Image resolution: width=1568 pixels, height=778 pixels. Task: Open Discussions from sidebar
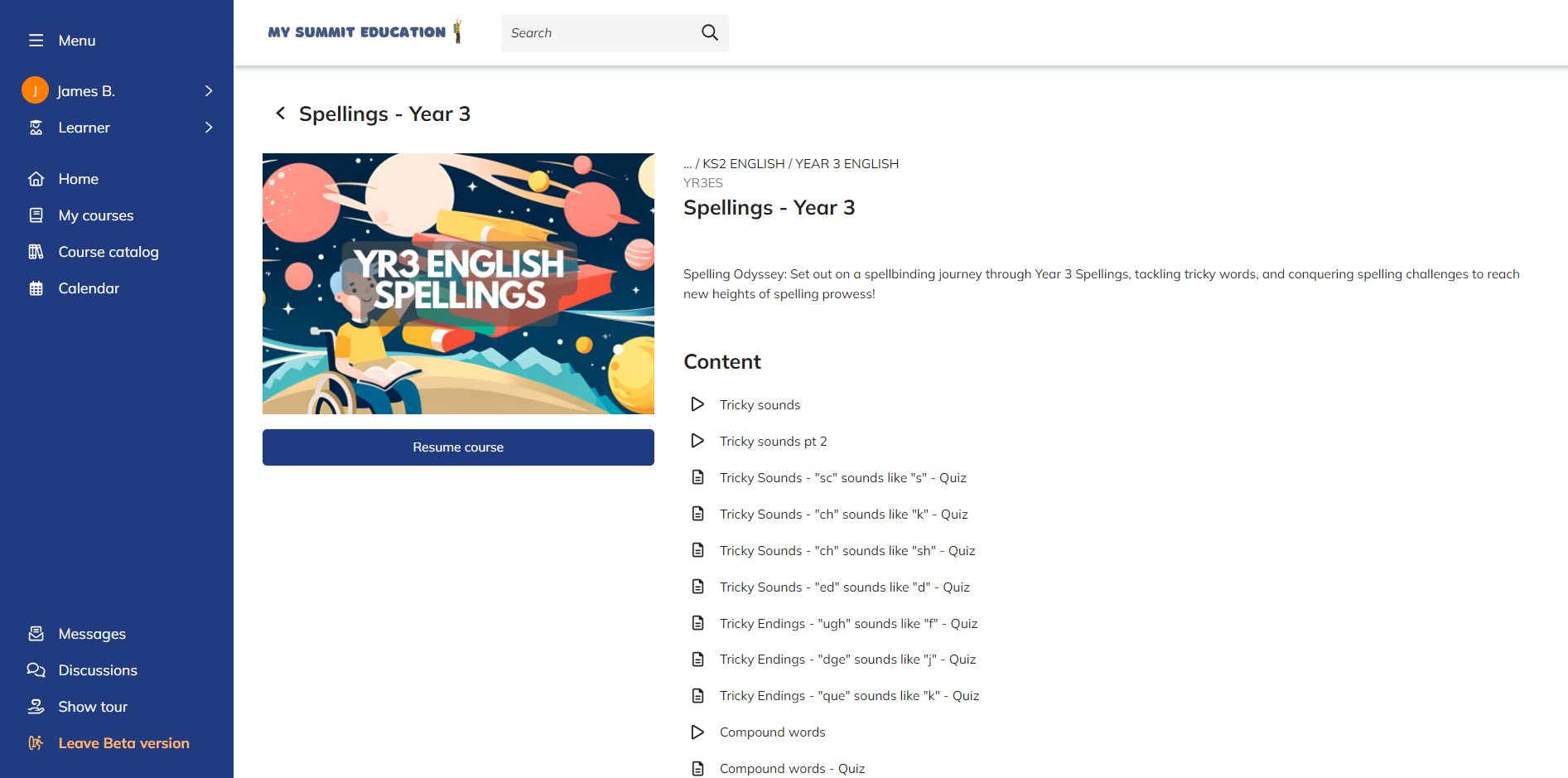[x=98, y=670]
